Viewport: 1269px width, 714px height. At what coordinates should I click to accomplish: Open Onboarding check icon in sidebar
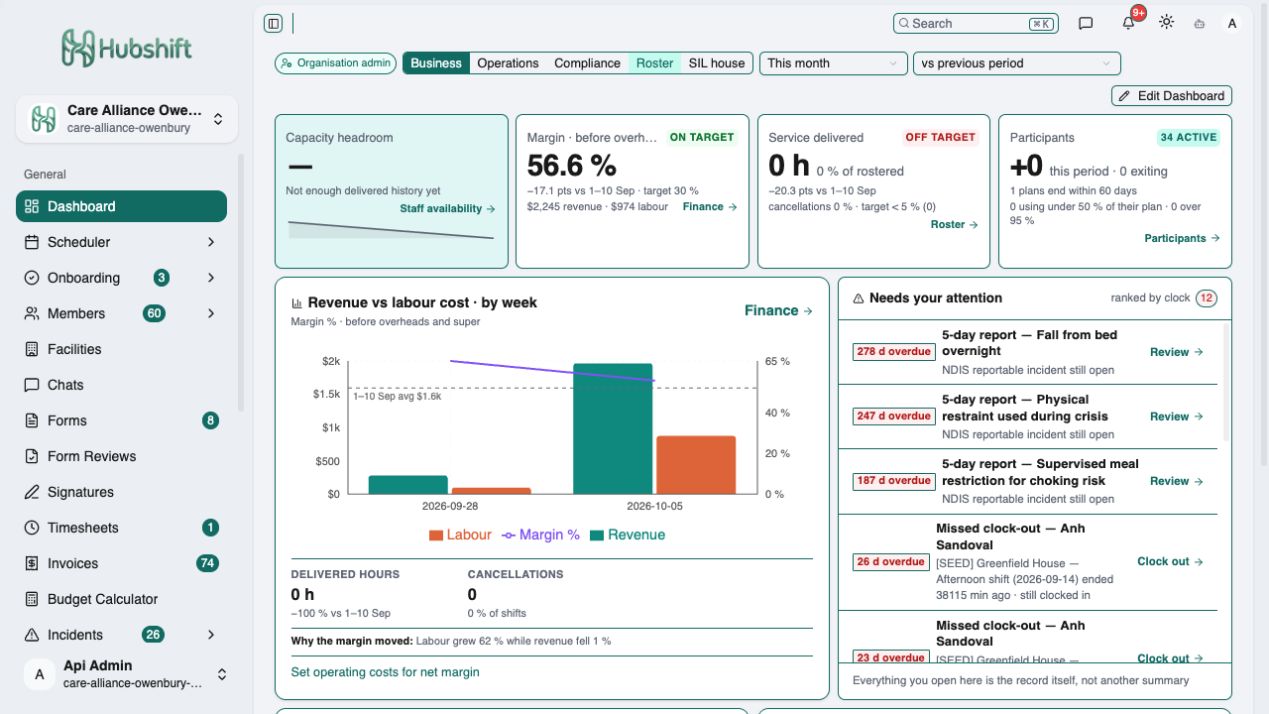click(31, 278)
